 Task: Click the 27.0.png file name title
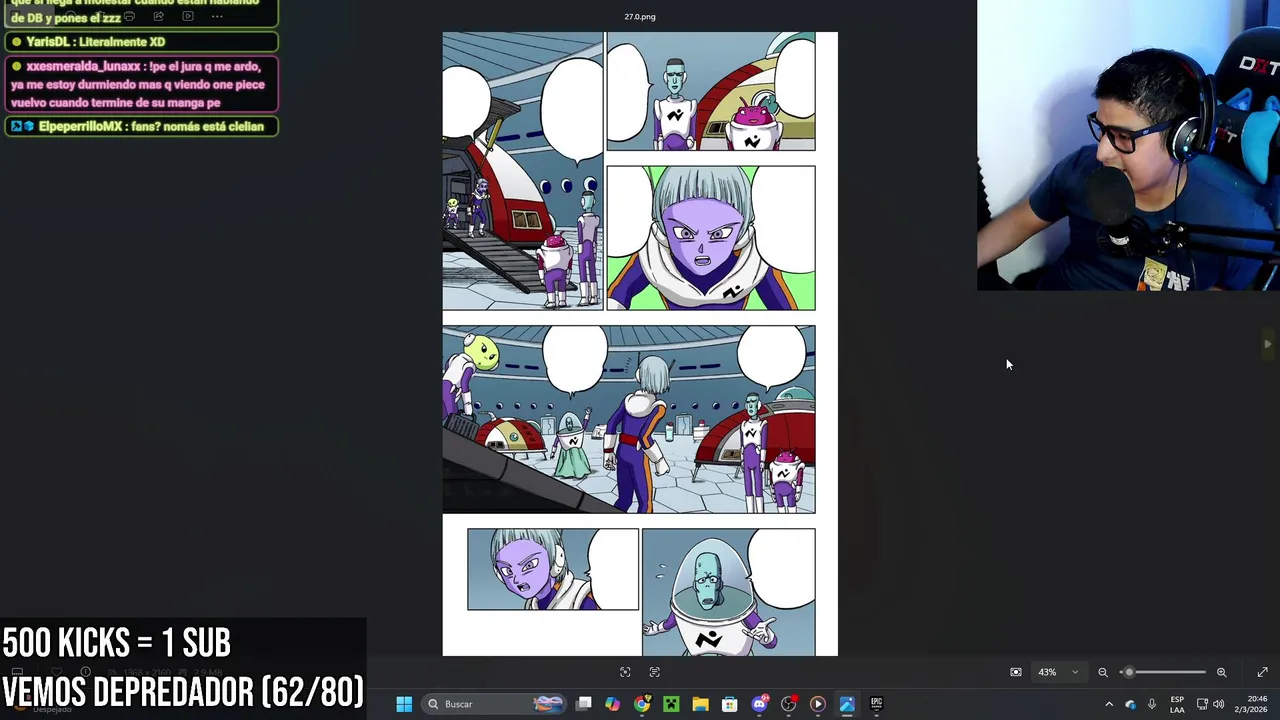click(640, 17)
